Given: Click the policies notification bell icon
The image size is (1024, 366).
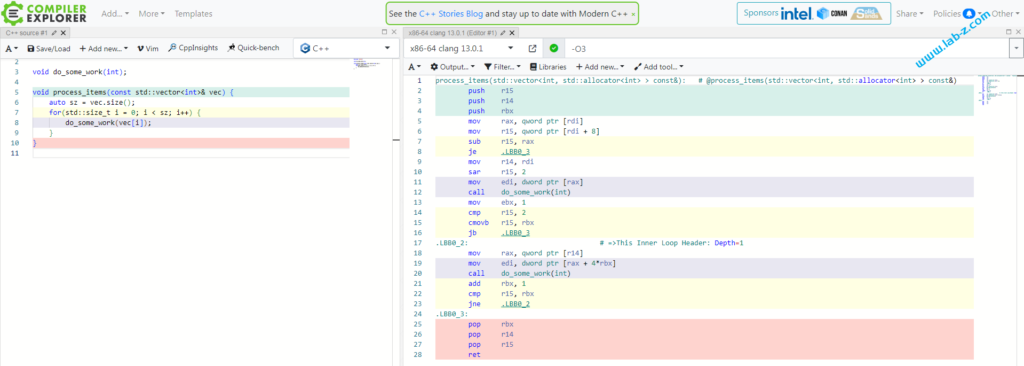Looking at the screenshot, I should click(x=969, y=13).
